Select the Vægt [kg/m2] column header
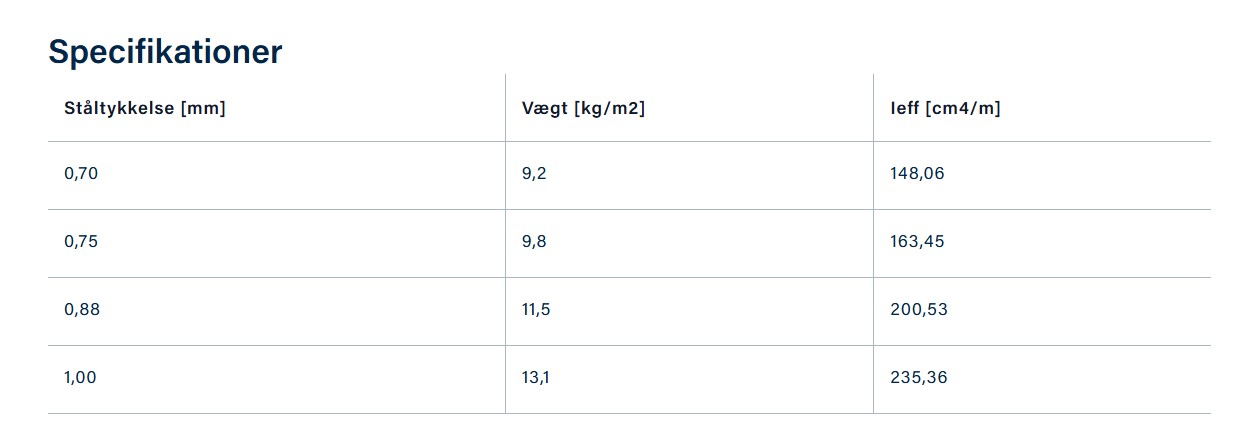 [583, 109]
